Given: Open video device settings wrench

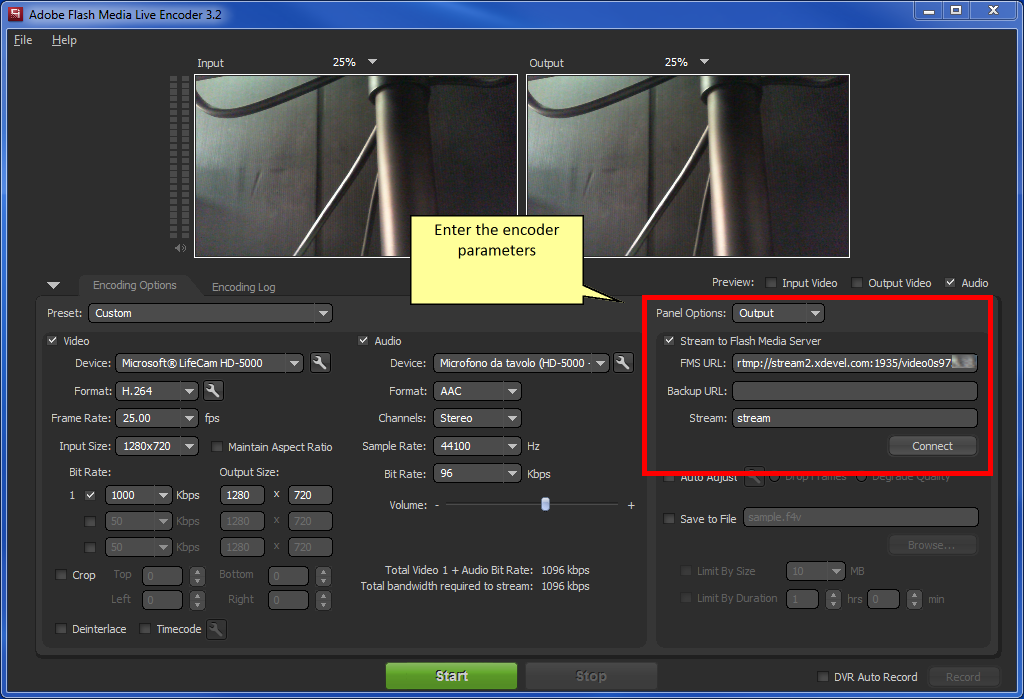Looking at the screenshot, I should tap(319, 363).
